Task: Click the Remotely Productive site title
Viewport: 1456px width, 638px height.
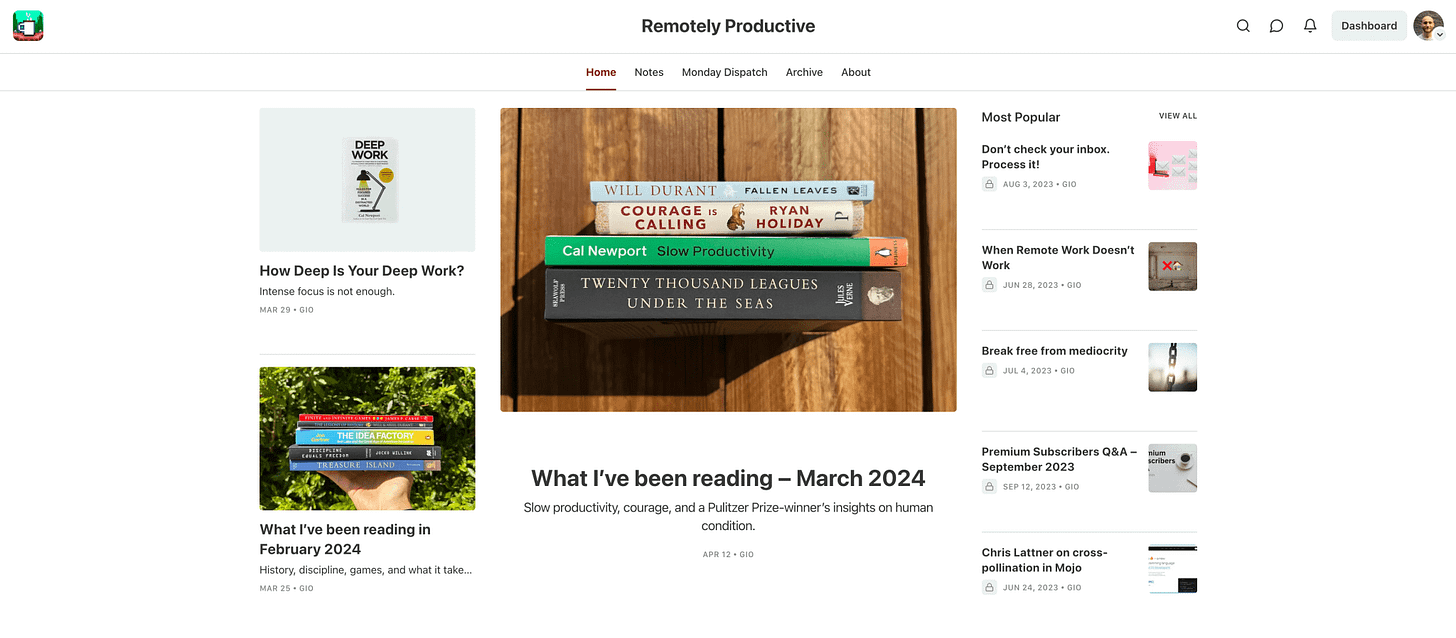Action: (728, 26)
